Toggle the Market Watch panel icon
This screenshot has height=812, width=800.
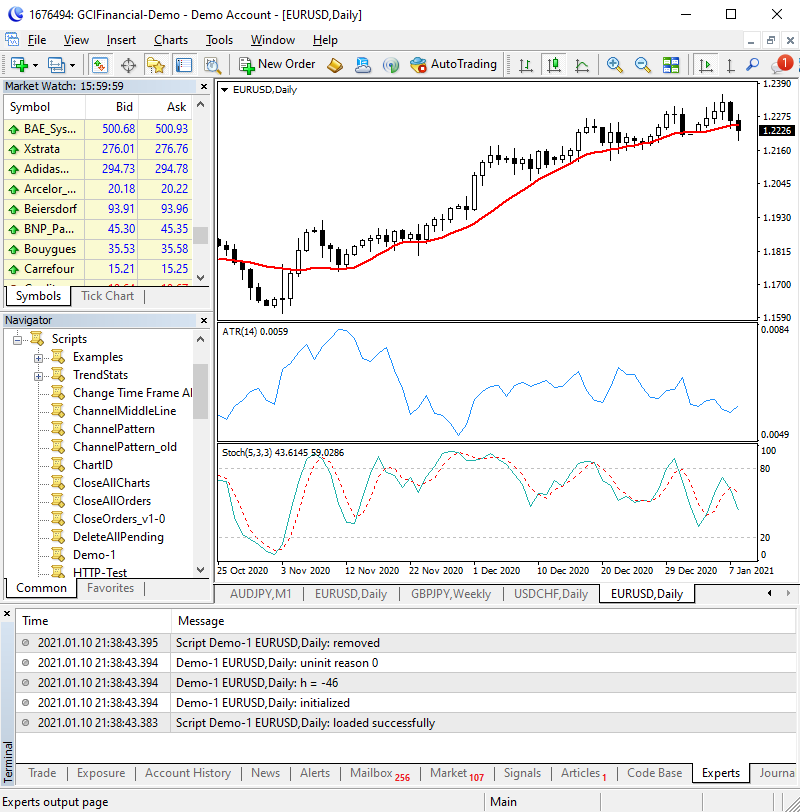[x=100, y=65]
